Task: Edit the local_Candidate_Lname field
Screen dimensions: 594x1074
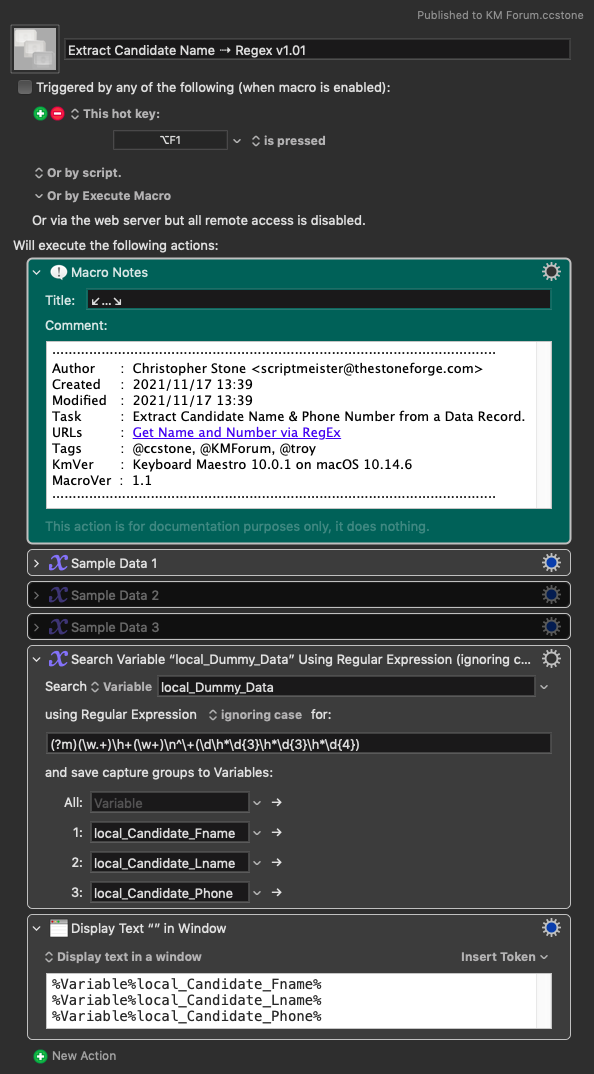Action: (169, 863)
